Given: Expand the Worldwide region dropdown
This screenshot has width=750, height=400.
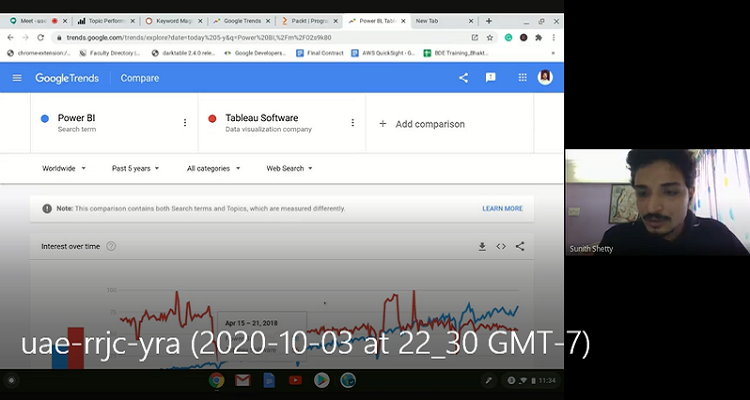Looking at the screenshot, I should tap(64, 168).
